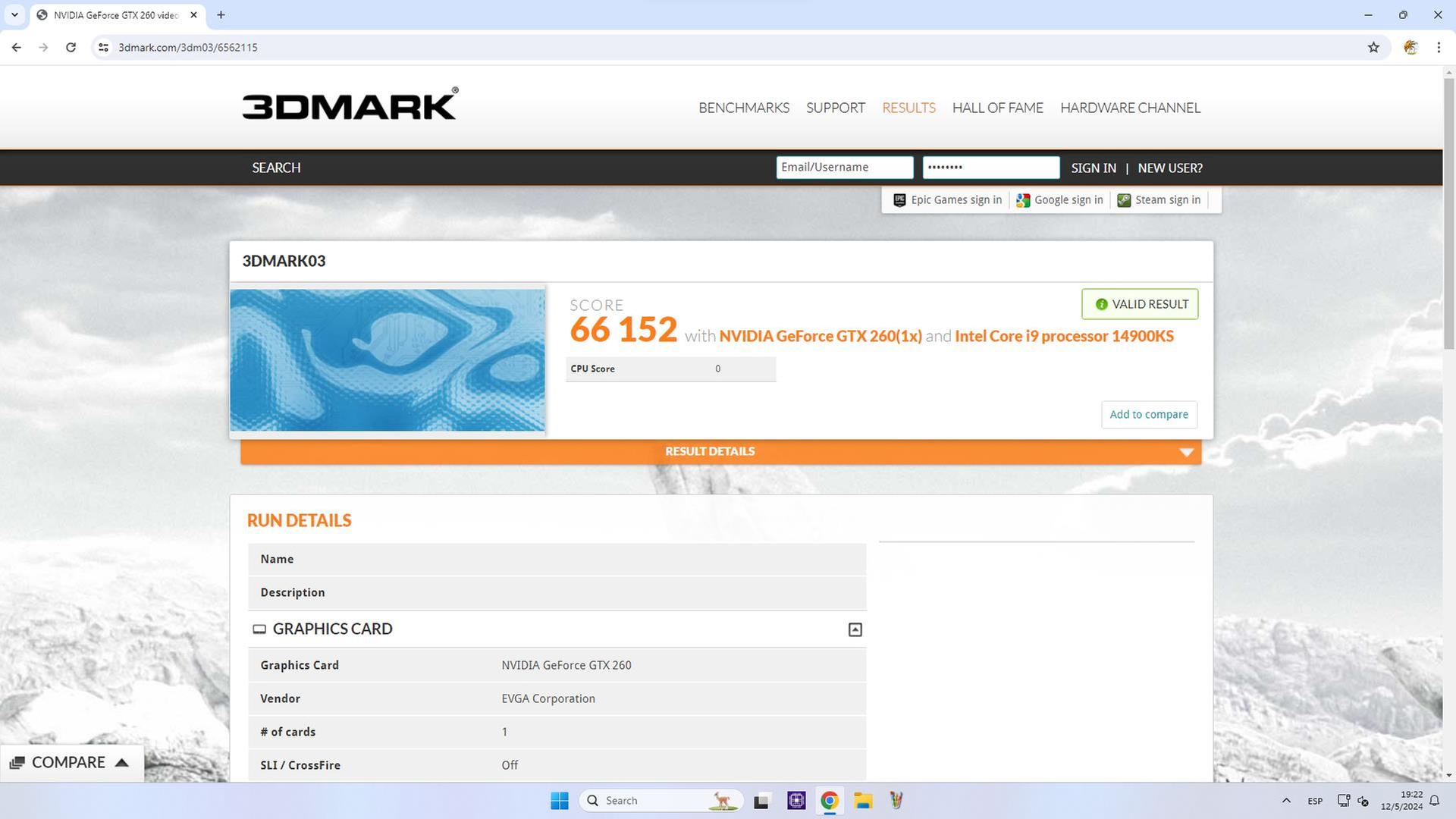Open the purple app on the taskbar
Screen dimensions: 1456x819
click(x=796, y=801)
